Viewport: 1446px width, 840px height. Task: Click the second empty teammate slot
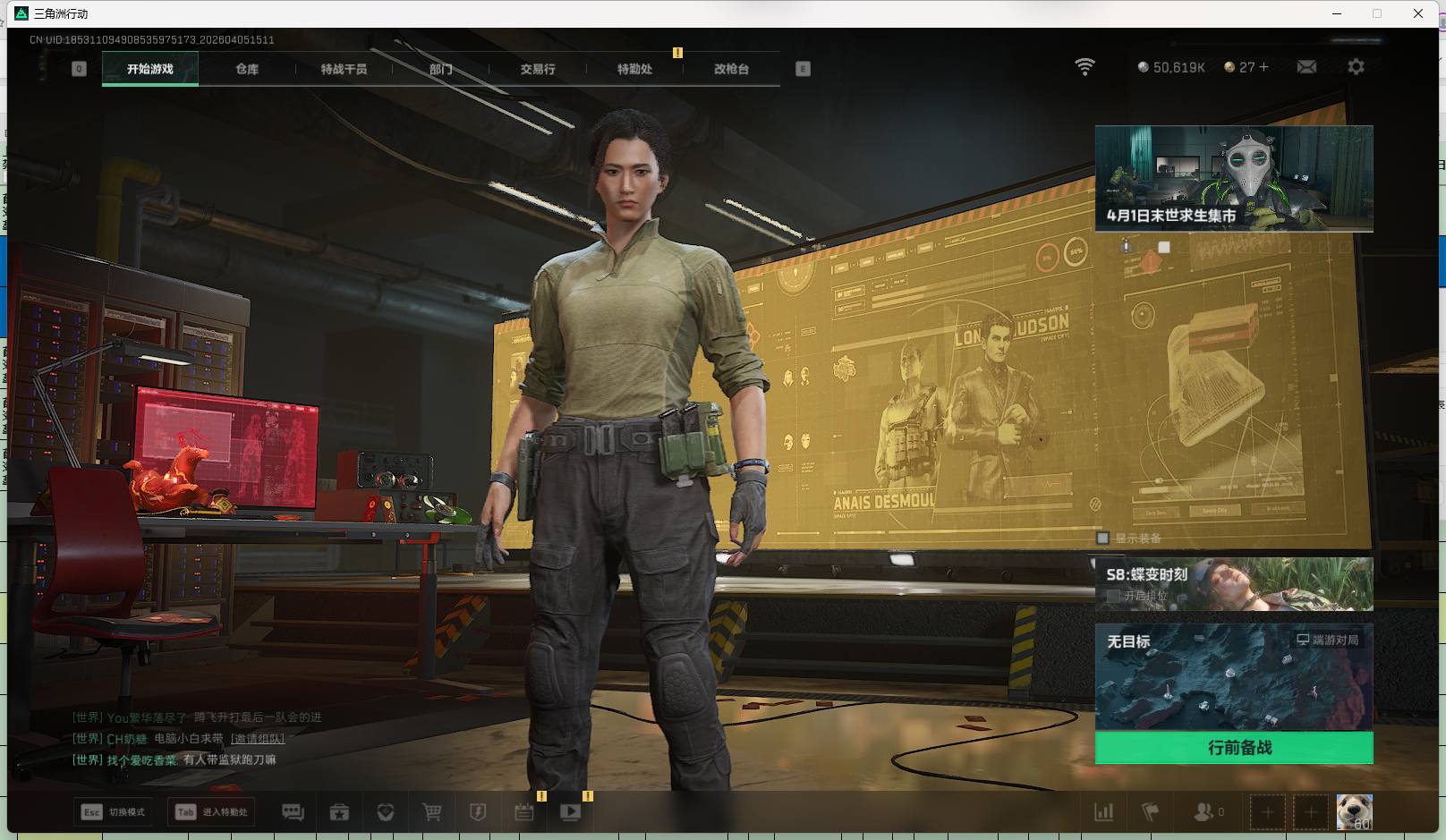[x=1311, y=812]
